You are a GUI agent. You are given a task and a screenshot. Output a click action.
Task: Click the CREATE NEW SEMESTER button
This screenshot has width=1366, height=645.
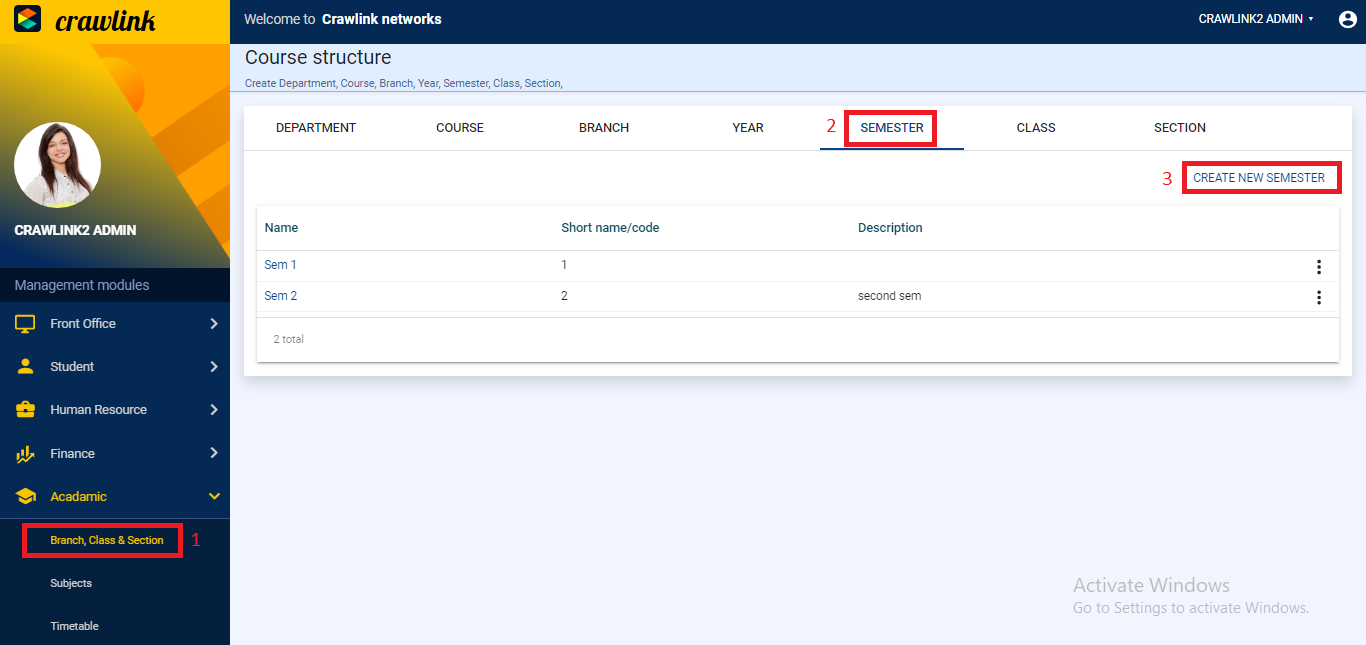click(1259, 178)
